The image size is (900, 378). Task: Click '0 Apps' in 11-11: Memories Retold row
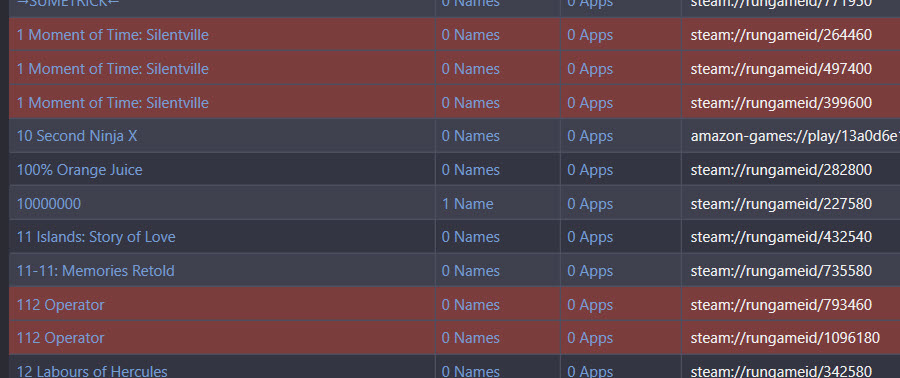[x=590, y=271]
